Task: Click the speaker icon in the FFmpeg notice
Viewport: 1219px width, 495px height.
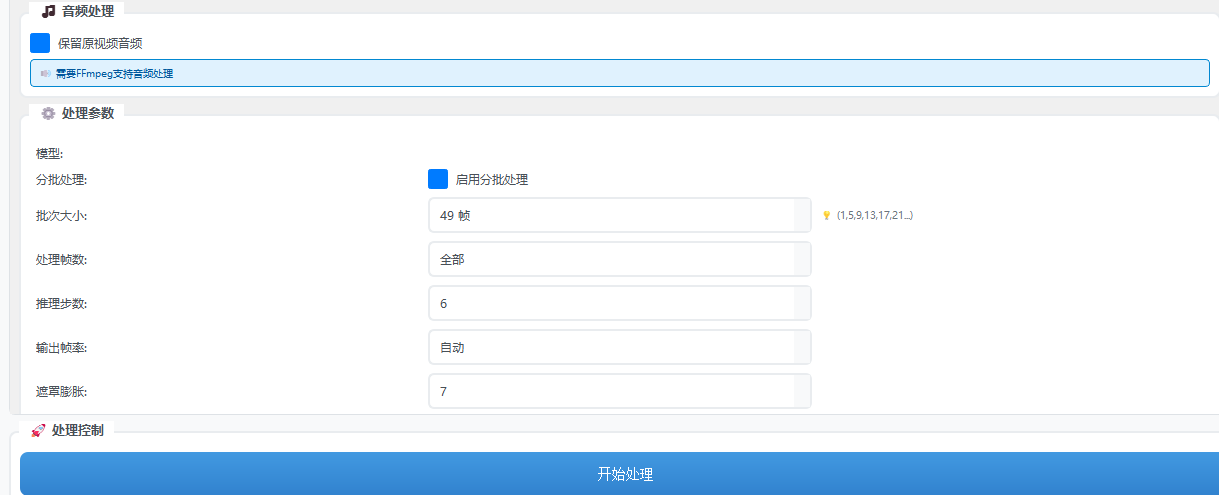Action: click(46, 73)
